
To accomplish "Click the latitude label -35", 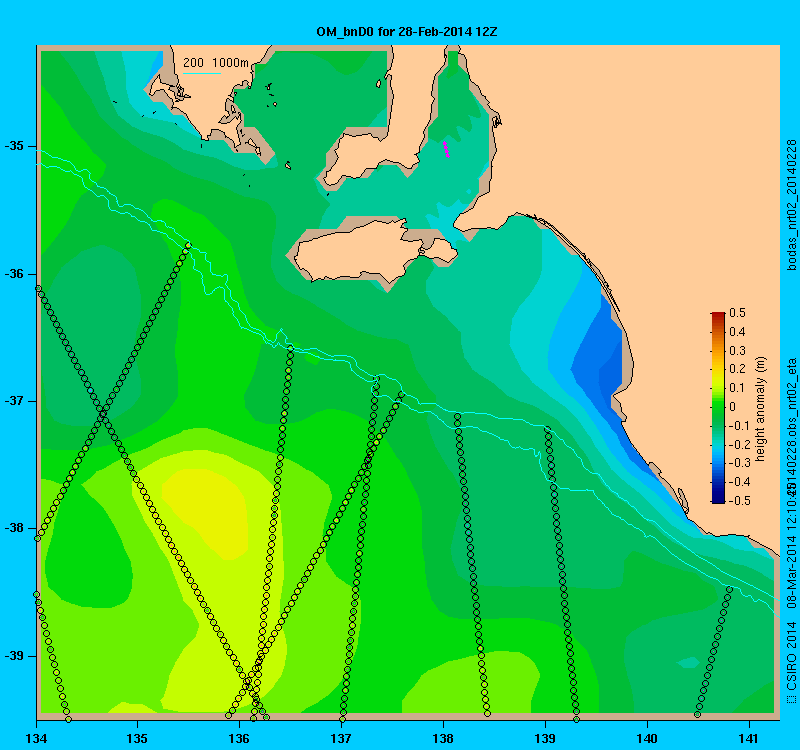I will (x=14, y=146).
